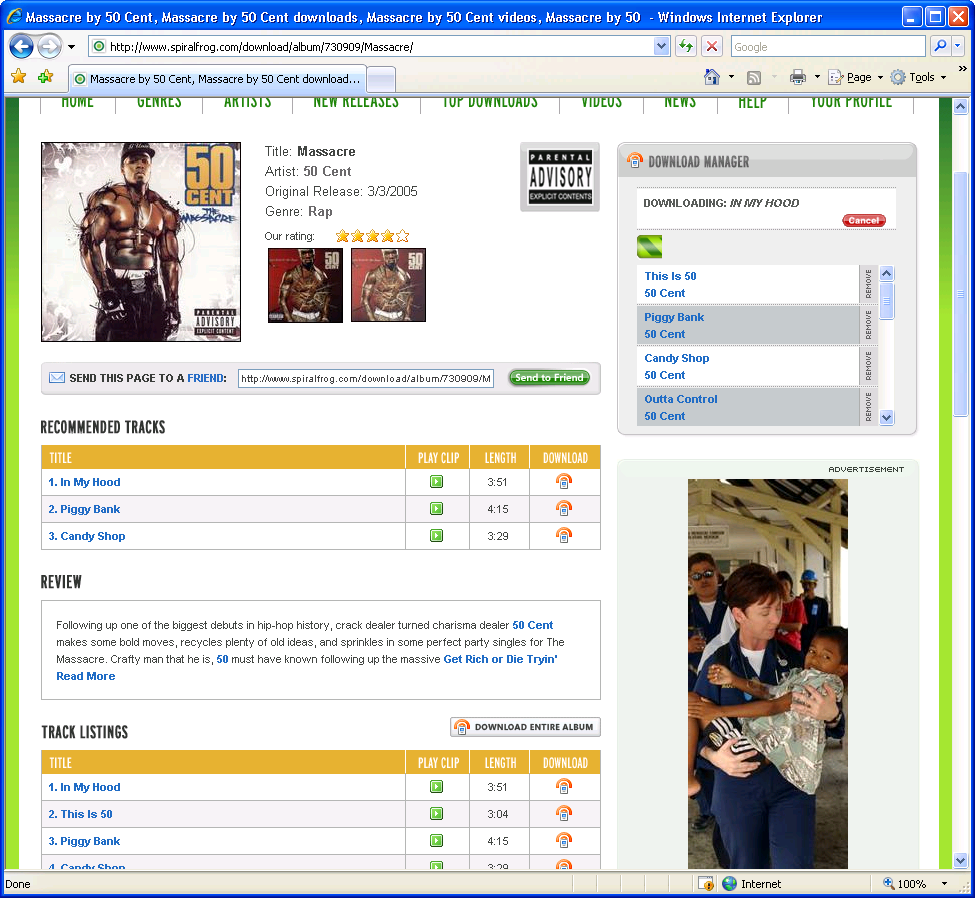The width and height of the screenshot is (975, 898).
Task: Open the Page menu dropdown
Action: pyautogui.click(x=856, y=77)
